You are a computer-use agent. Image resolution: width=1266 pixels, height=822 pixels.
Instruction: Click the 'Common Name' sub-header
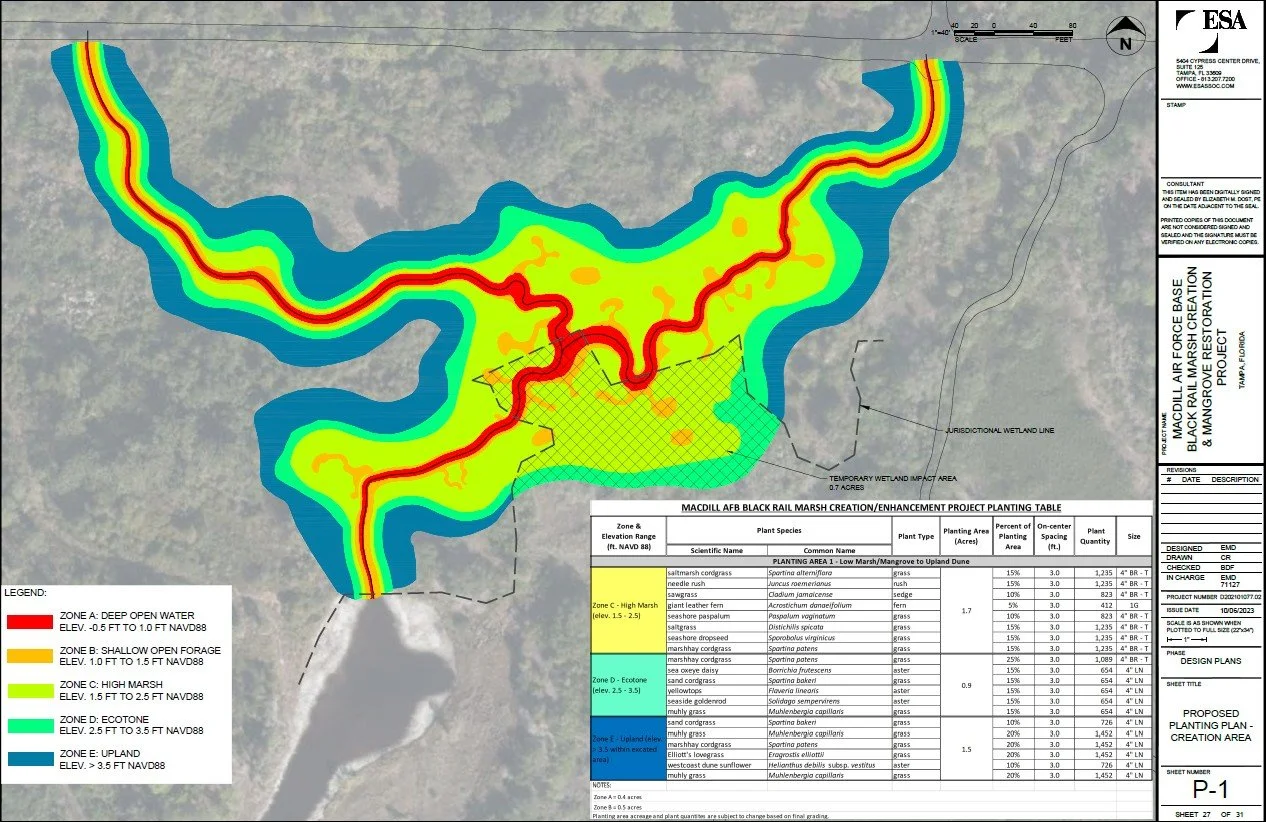[x=831, y=550]
